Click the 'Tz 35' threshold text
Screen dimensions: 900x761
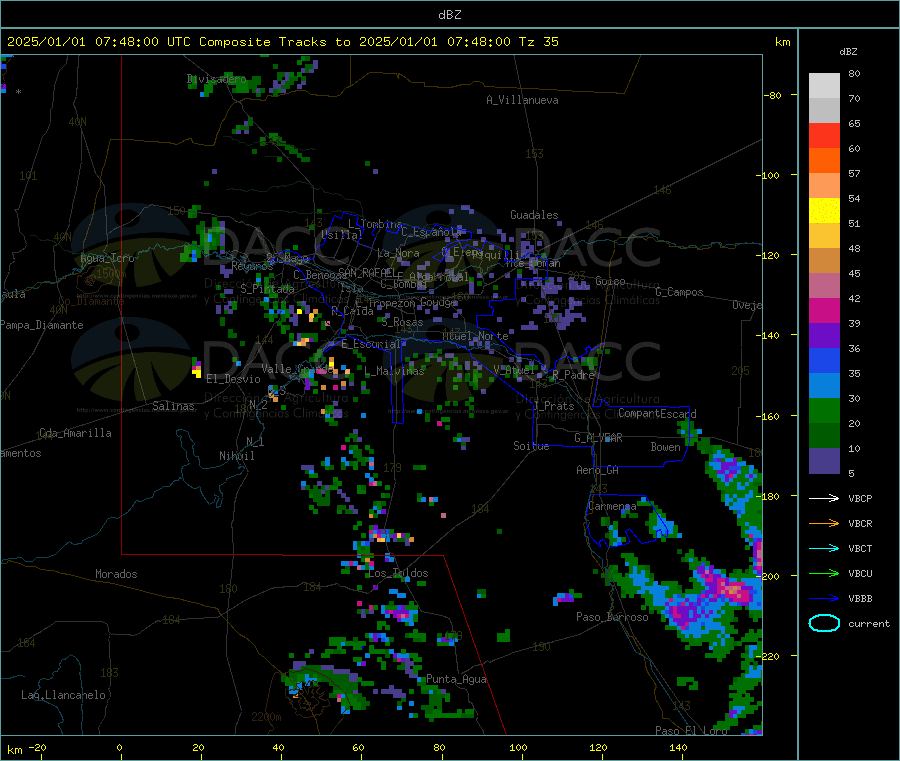click(x=538, y=42)
